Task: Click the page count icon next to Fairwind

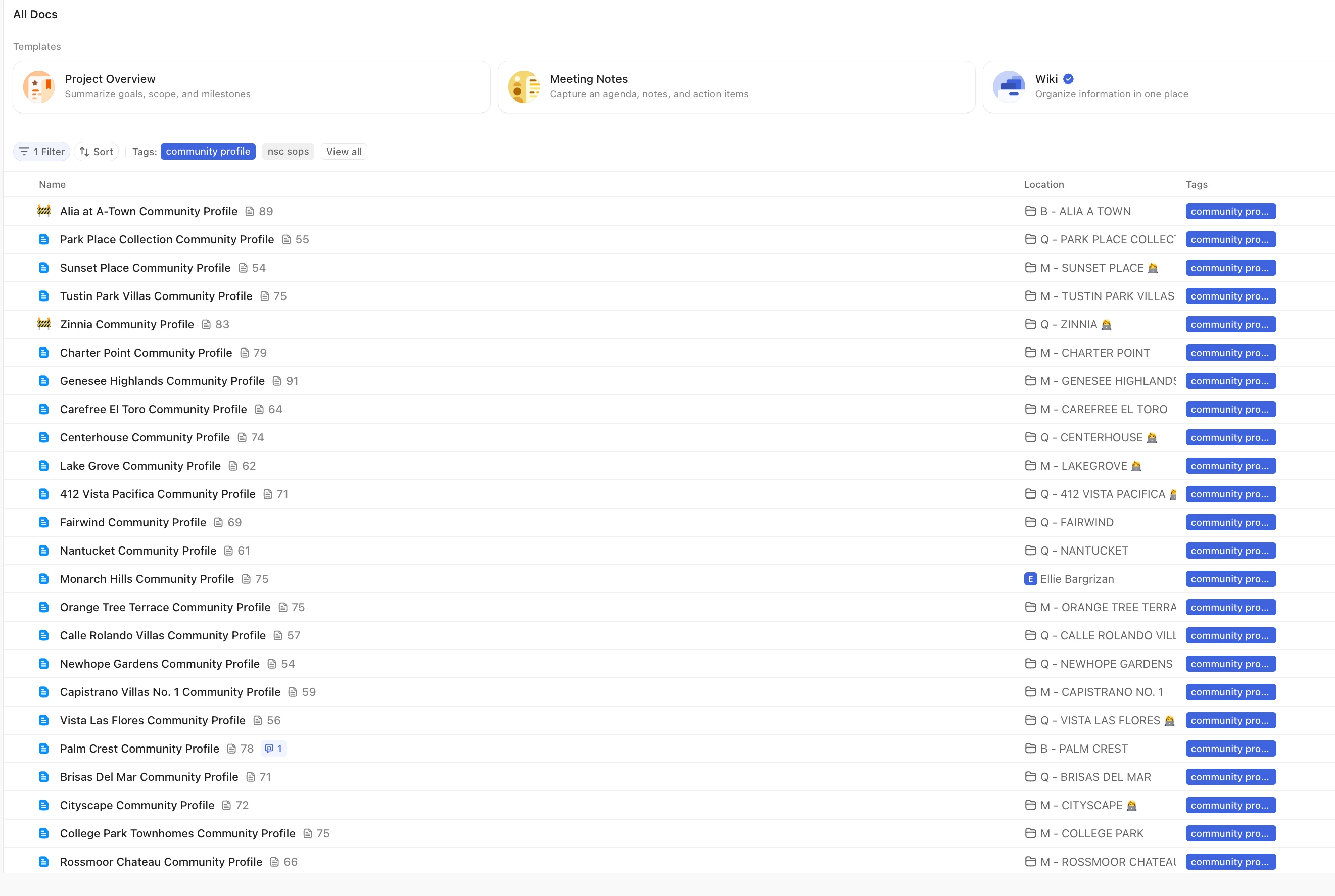Action: click(218, 522)
